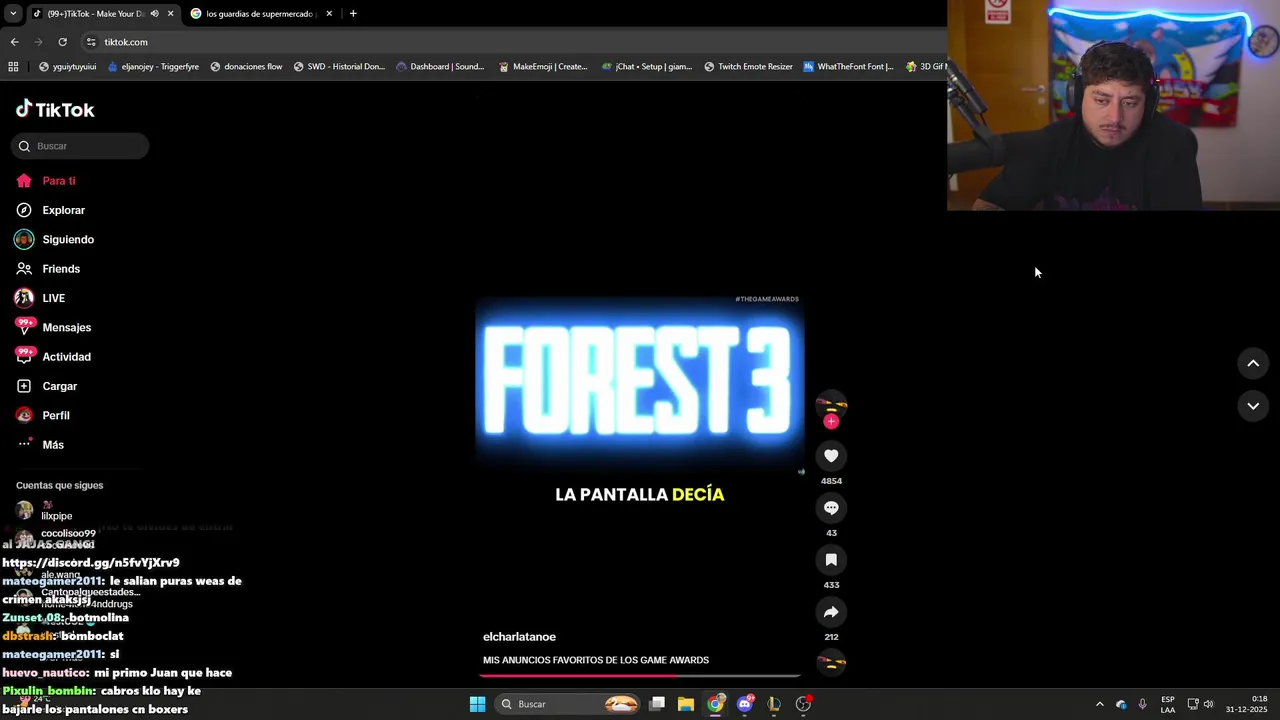
Task: Open League of Legends taskbar icon
Action: tap(773, 704)
